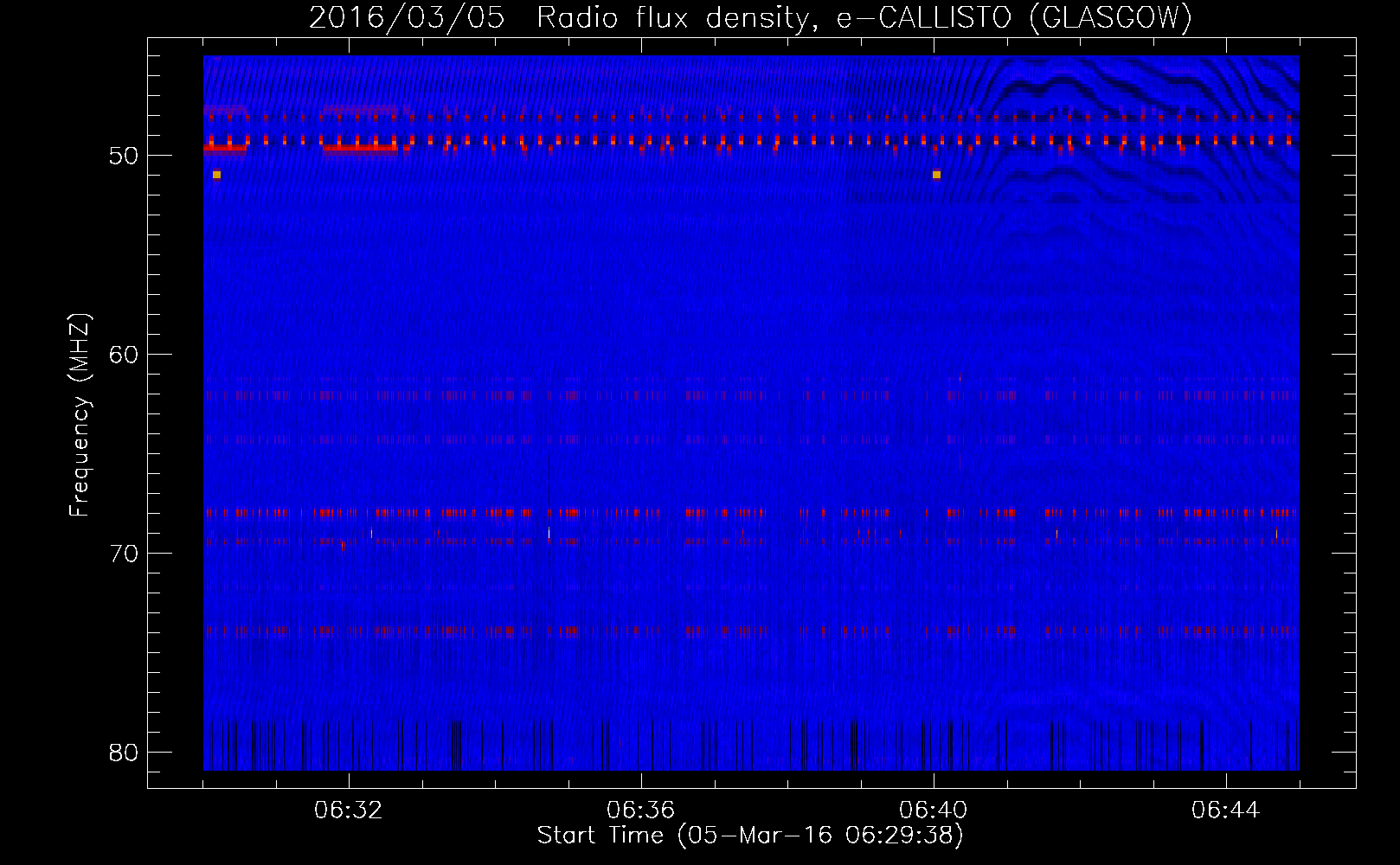Click the 'Frequency (MHZ)' axis label
1400x865 pixels.
[x=80, y=415]
